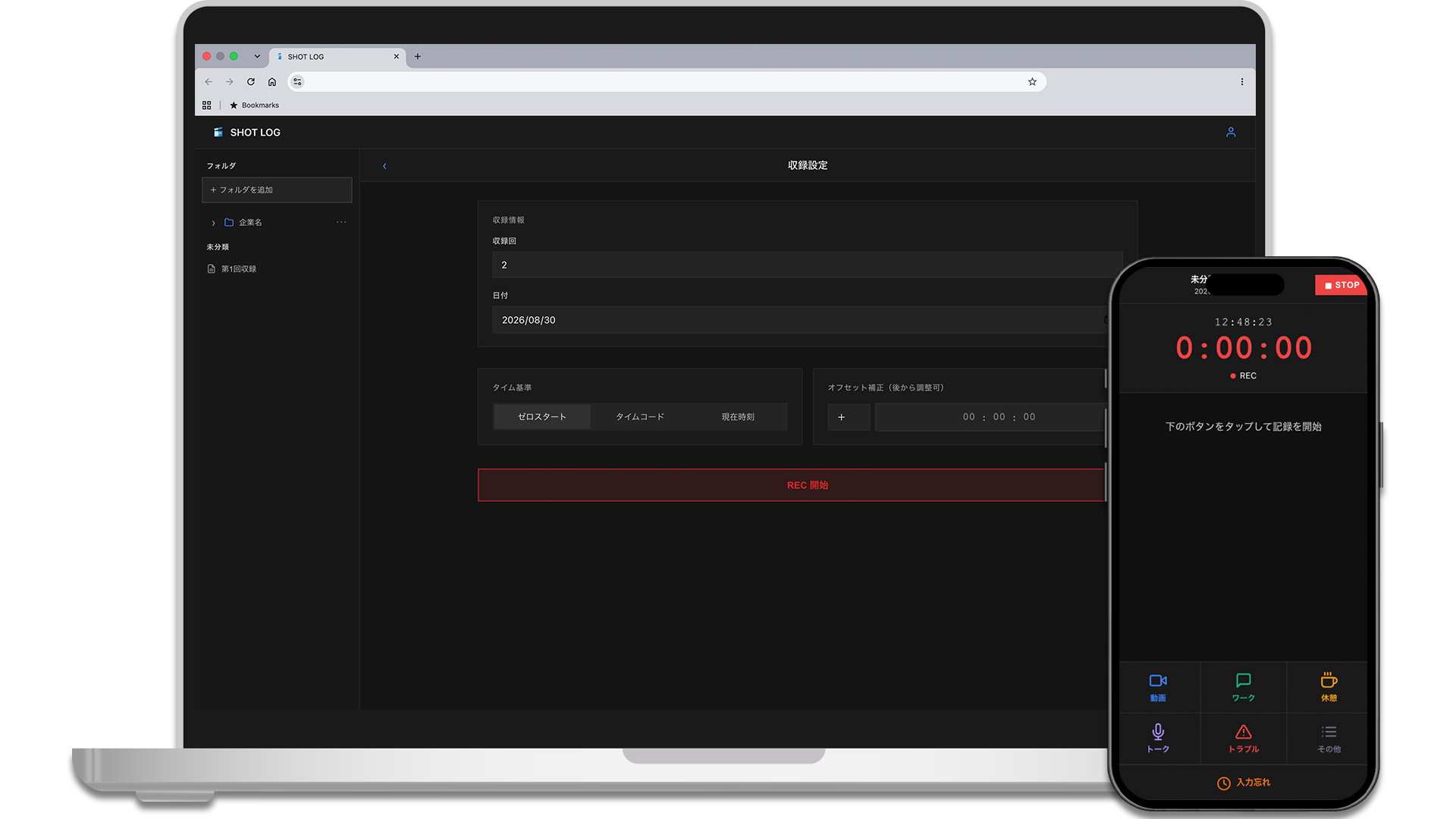Click the 未分類 section label
This screenshot has width=1456, height=819.
pos(218,247)
